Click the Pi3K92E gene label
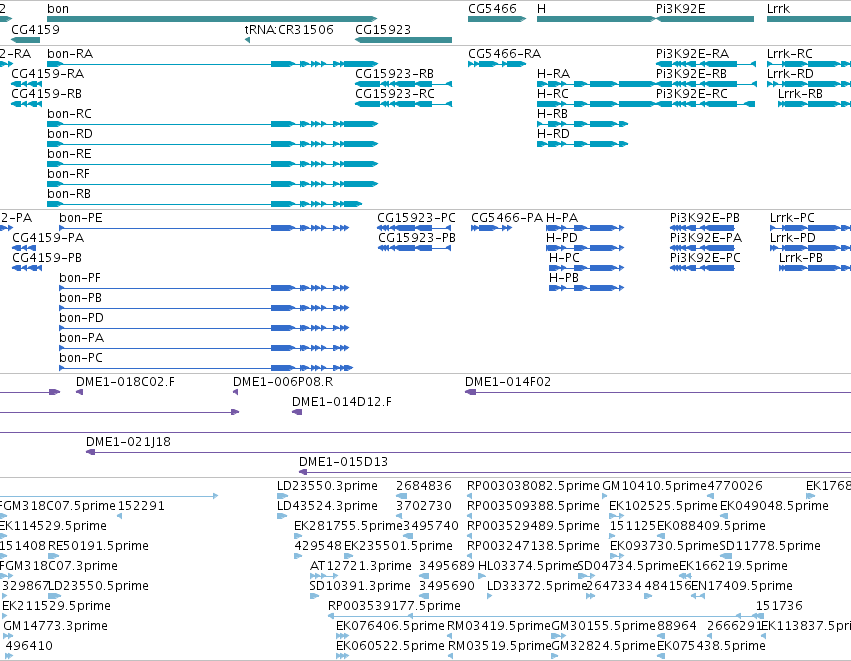This screenshot has height=661, width=851. pos(681,9)
